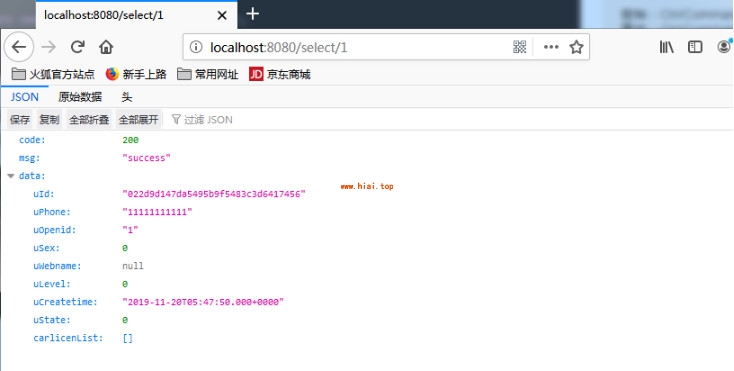Close the localhost:8080/select/1 tab
Image resolution: width=734 pixels, height=371 pixels.
click(222, 15)
